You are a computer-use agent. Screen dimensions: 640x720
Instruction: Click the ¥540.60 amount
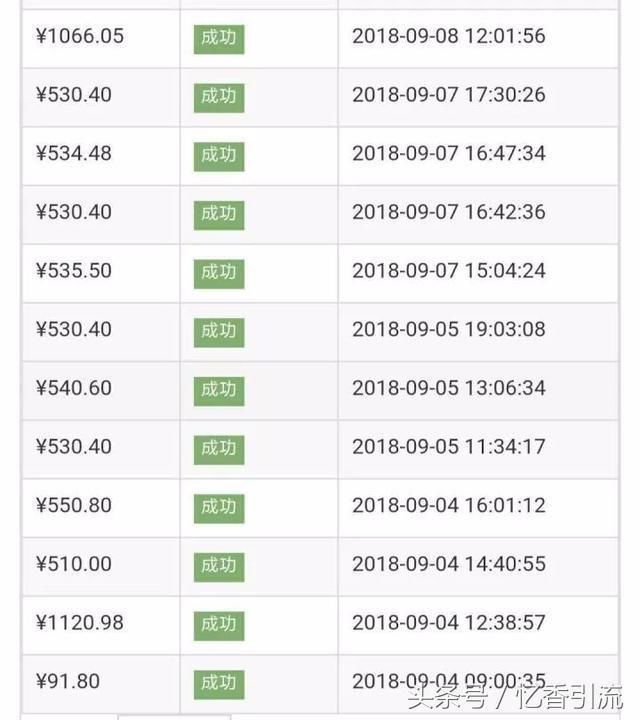pyautogui.click(x=74, y=388)
